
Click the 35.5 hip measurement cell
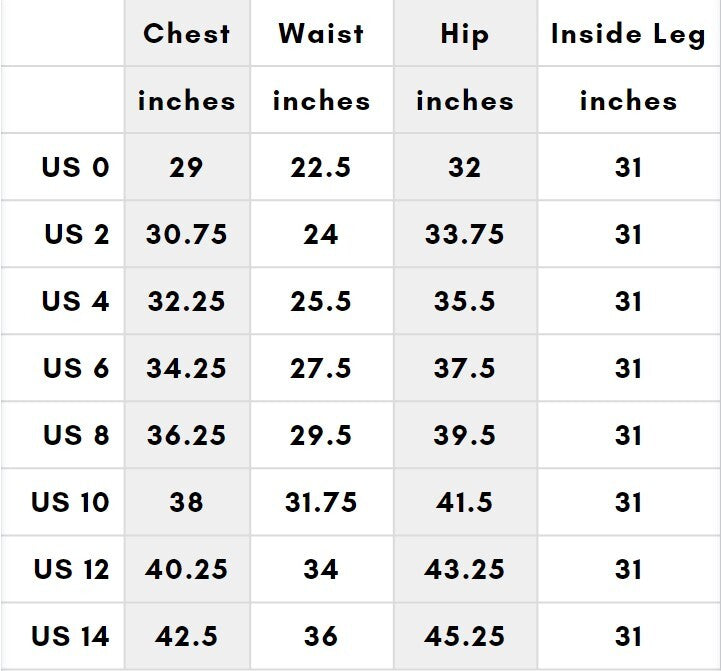tap(464, 301)
